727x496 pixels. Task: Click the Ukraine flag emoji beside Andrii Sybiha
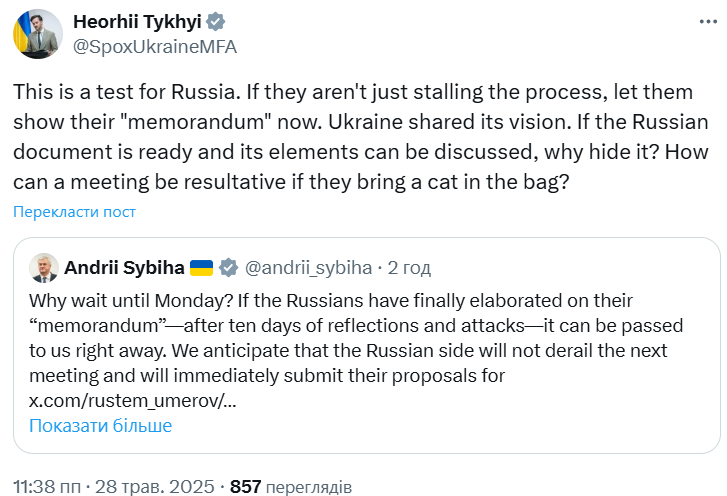pos(202,268)
